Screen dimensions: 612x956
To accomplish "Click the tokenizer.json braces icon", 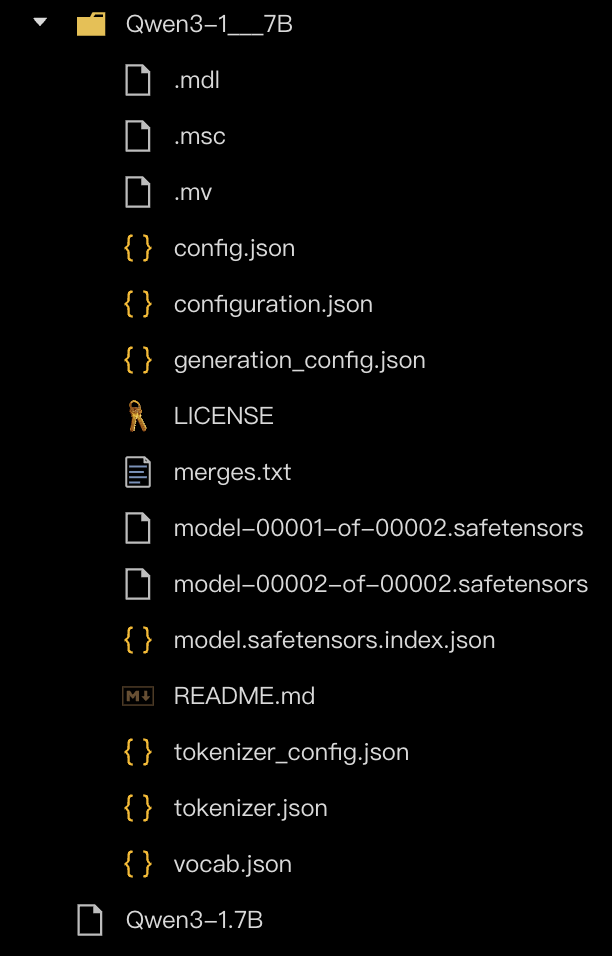I will click(138, 808).
